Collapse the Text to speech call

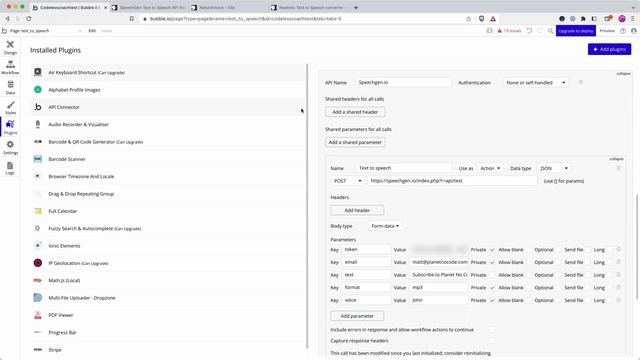coord(616,159)
